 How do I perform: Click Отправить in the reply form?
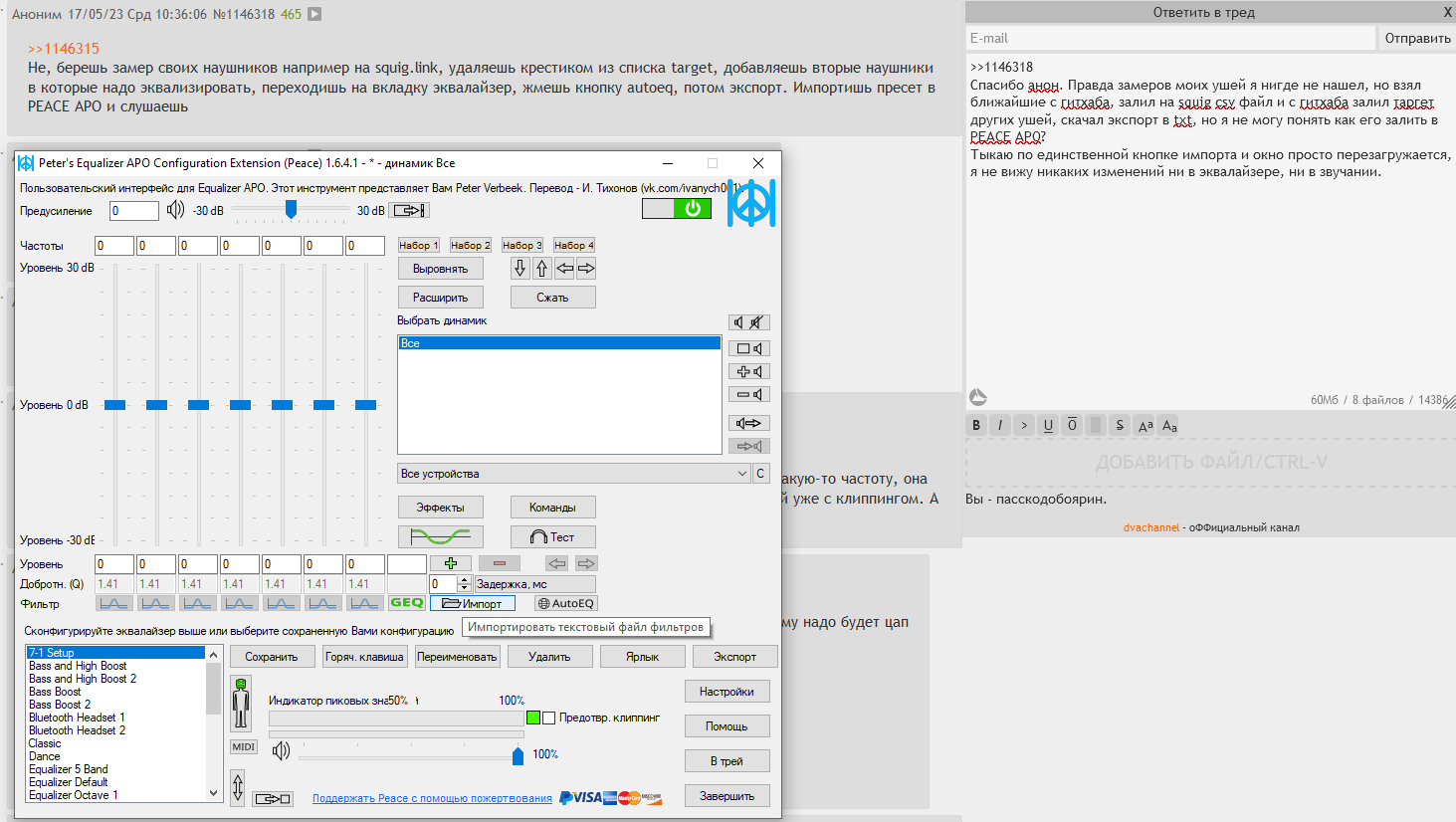1417,38
